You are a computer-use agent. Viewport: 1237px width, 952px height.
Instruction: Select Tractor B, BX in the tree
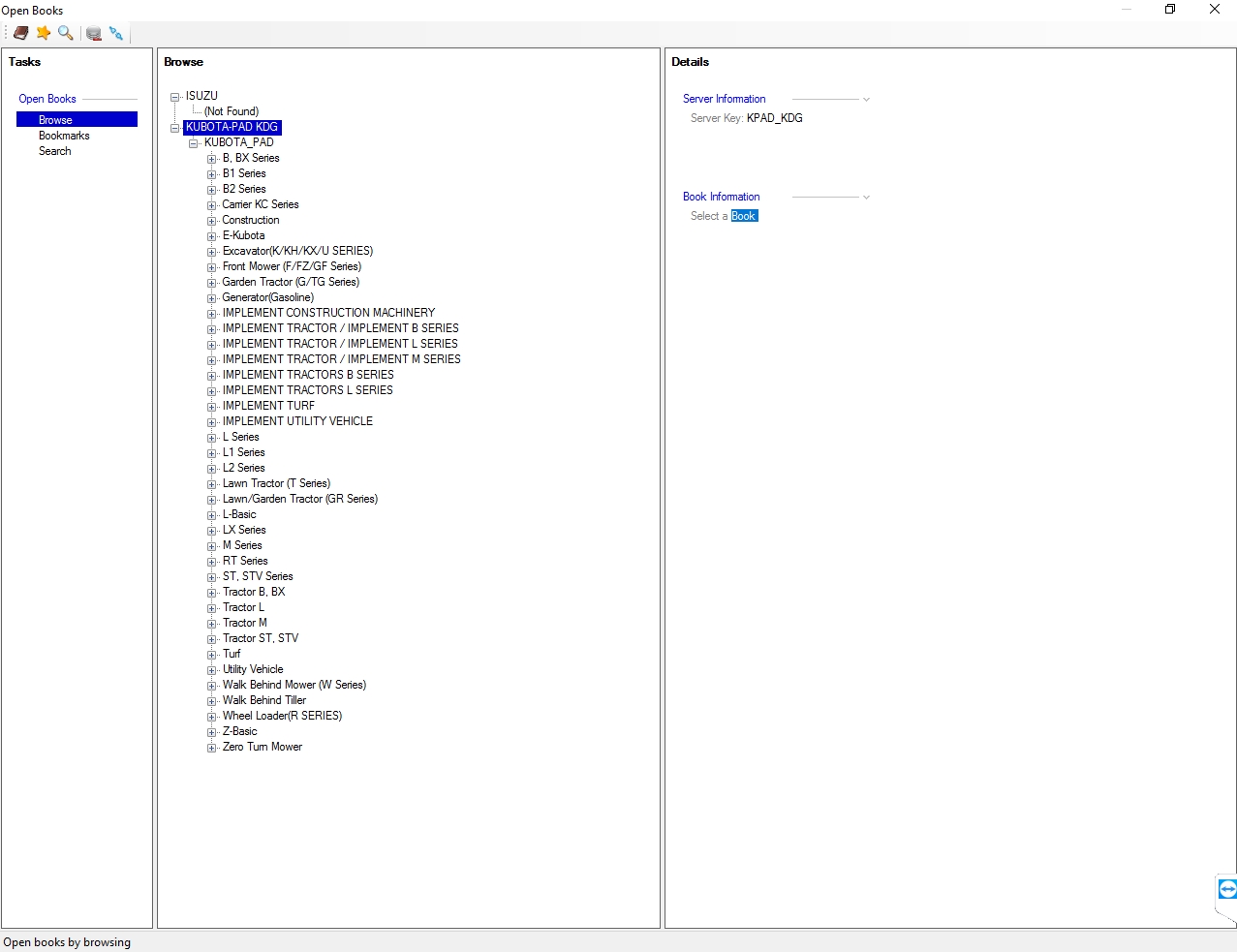coord(254,592)
